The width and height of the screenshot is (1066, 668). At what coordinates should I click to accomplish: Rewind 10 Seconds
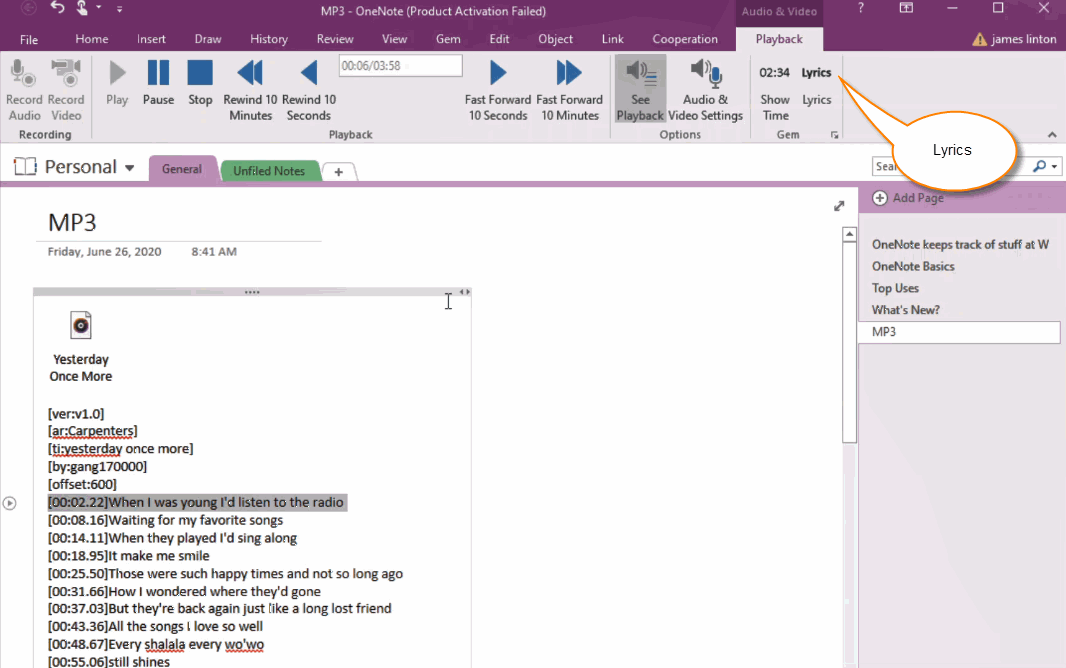click(x=309, y=90)
